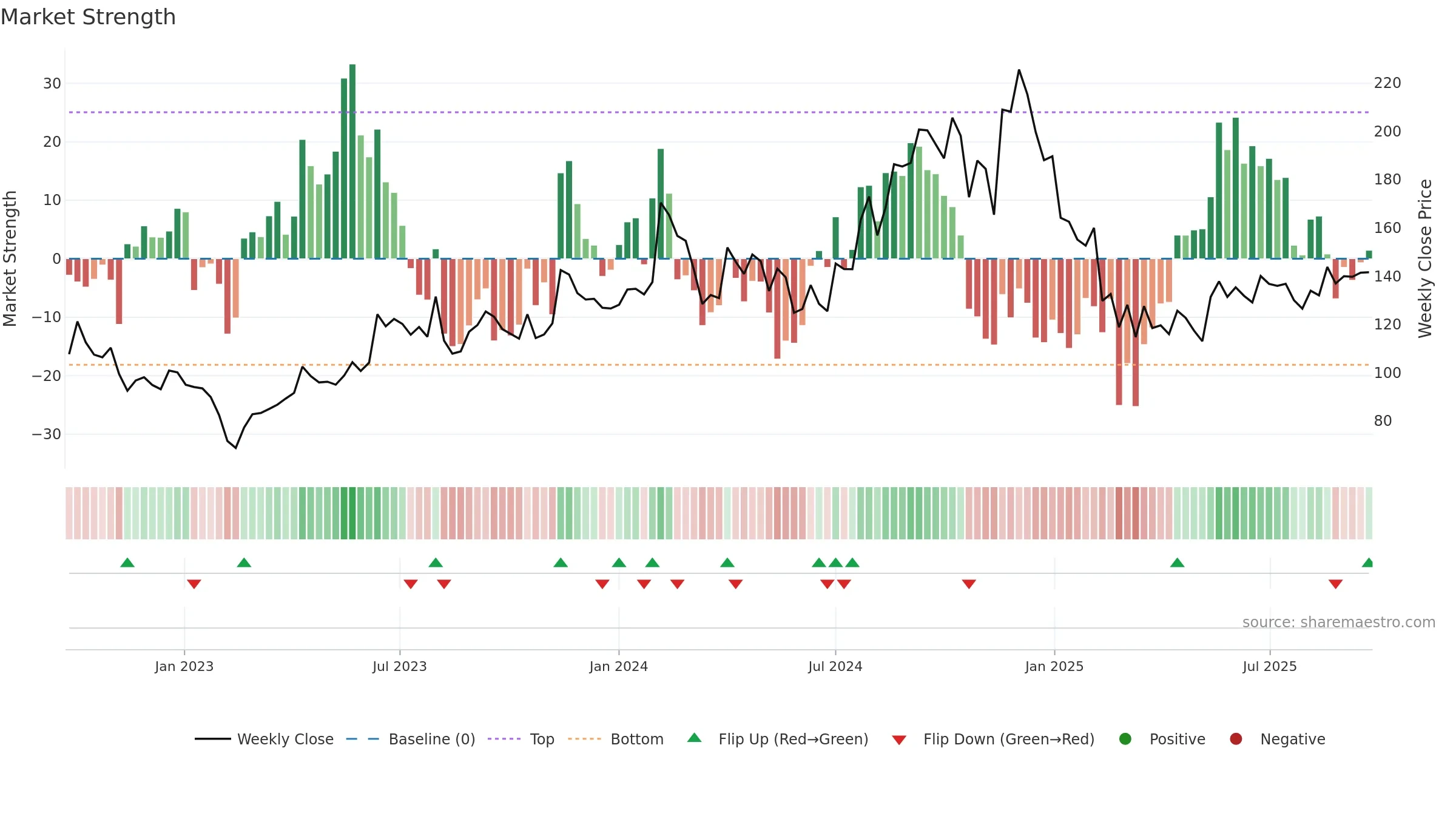Click the purple dotted Top threshold line in the chart
Image resolution: width=1456 pixels, height=819 pixels.
(719, 112)
